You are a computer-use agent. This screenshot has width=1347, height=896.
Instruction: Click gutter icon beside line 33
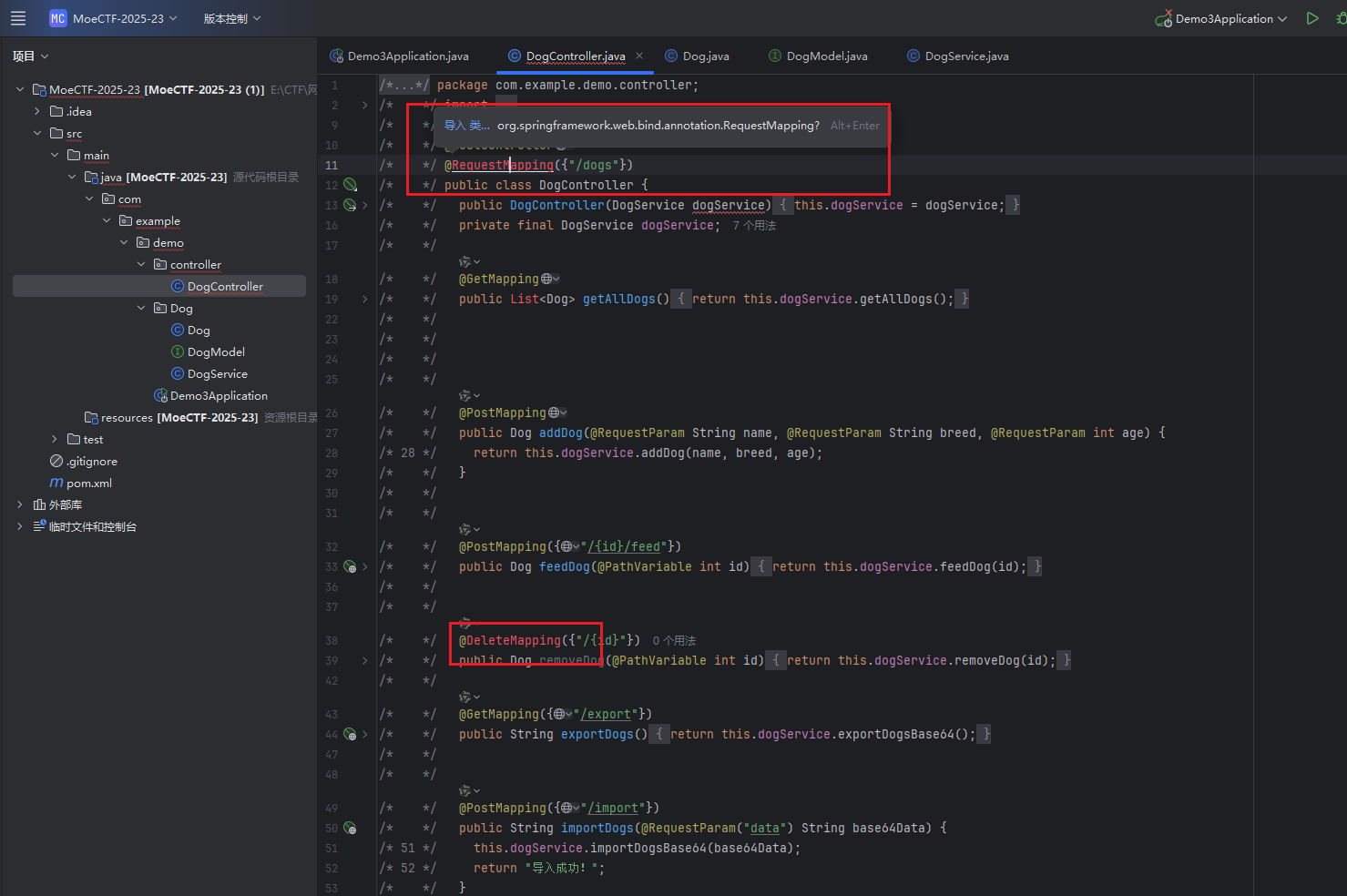click(350, 566)
